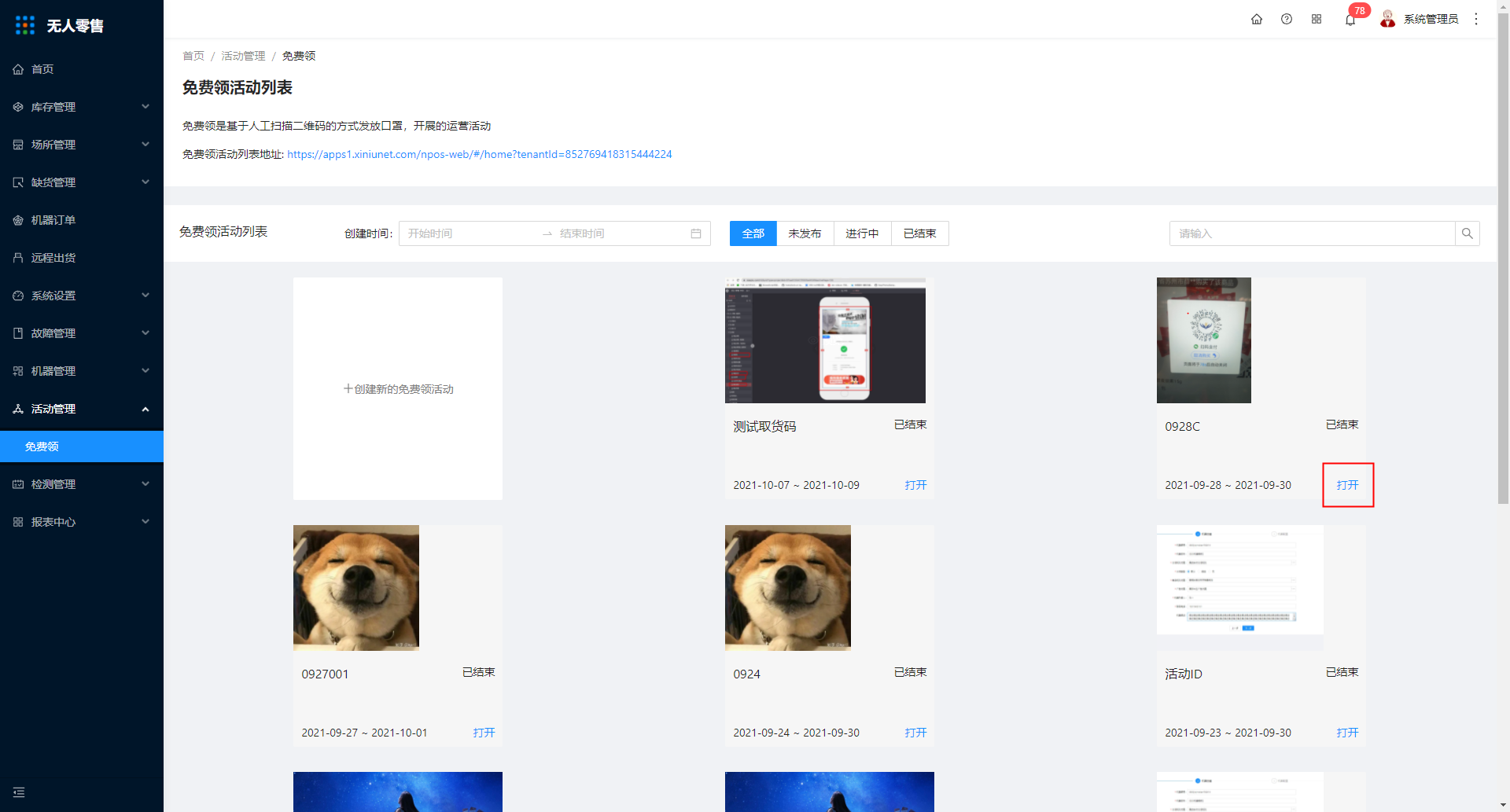Click the home icon in top bar
Image resolution: width=1510 pixels, height=812 pixels.
(1257, 19)
